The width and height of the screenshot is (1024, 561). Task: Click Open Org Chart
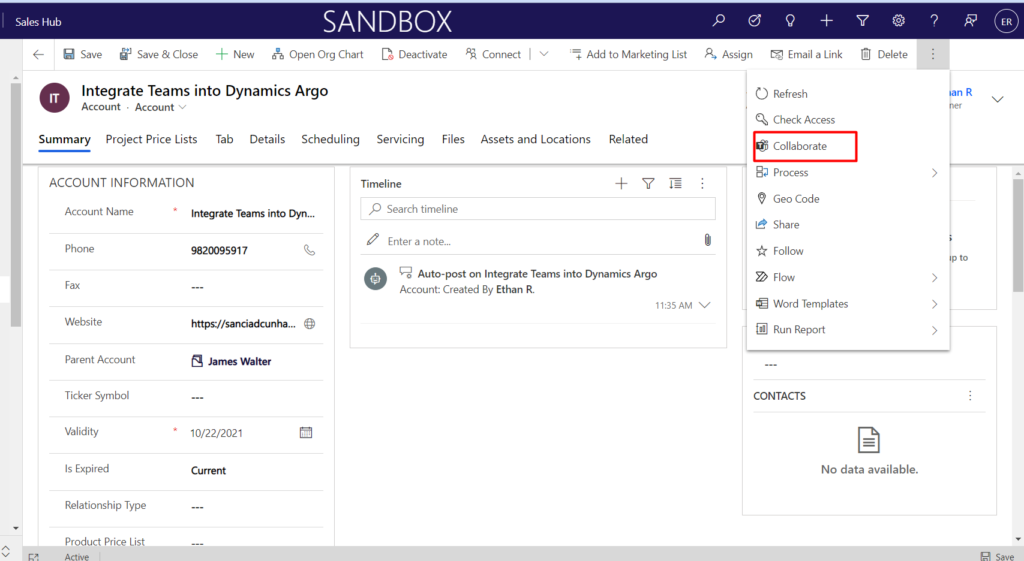(x=317, y=54)
